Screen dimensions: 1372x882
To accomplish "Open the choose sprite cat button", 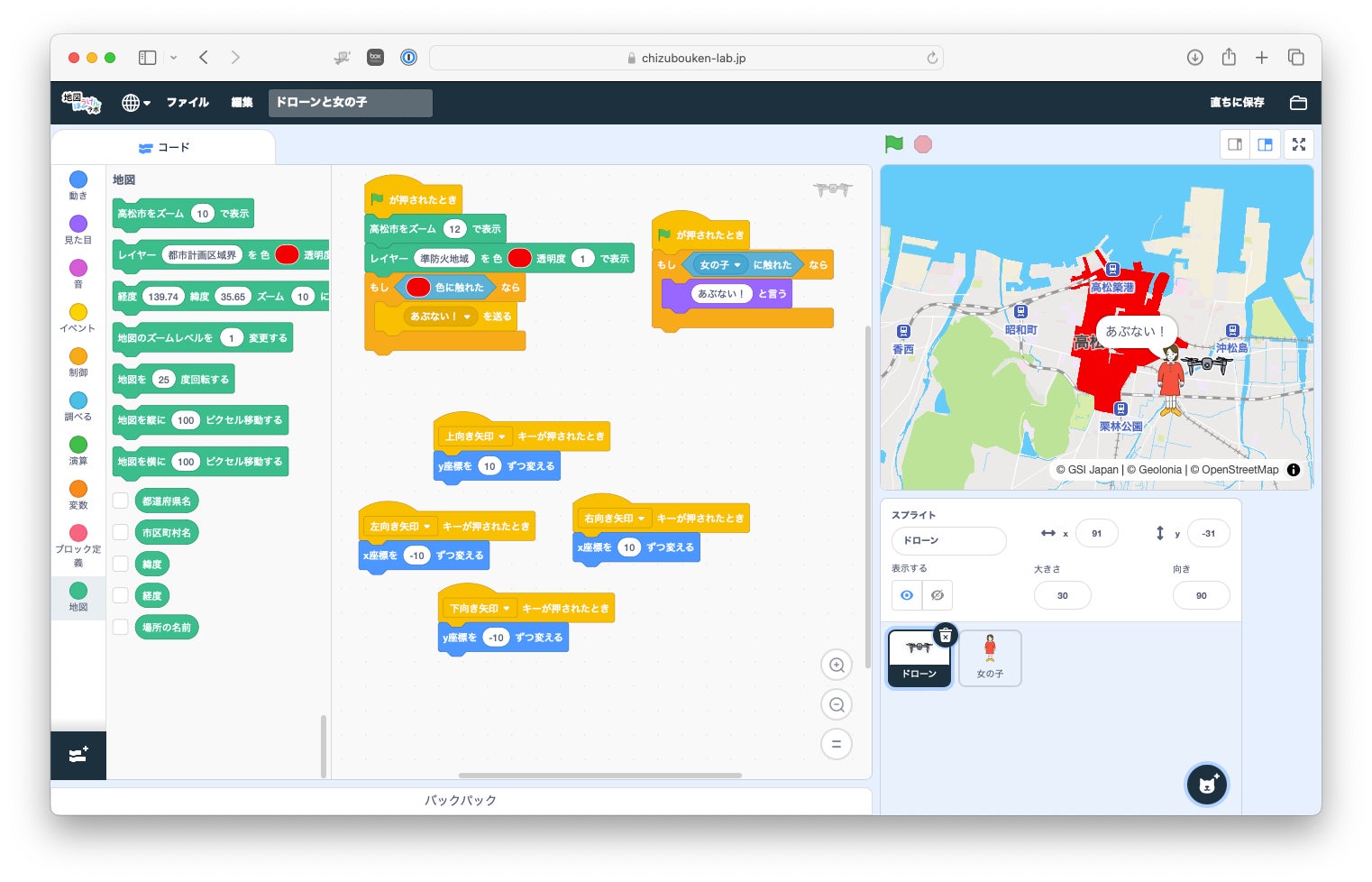I will [x=1206, y=785].
